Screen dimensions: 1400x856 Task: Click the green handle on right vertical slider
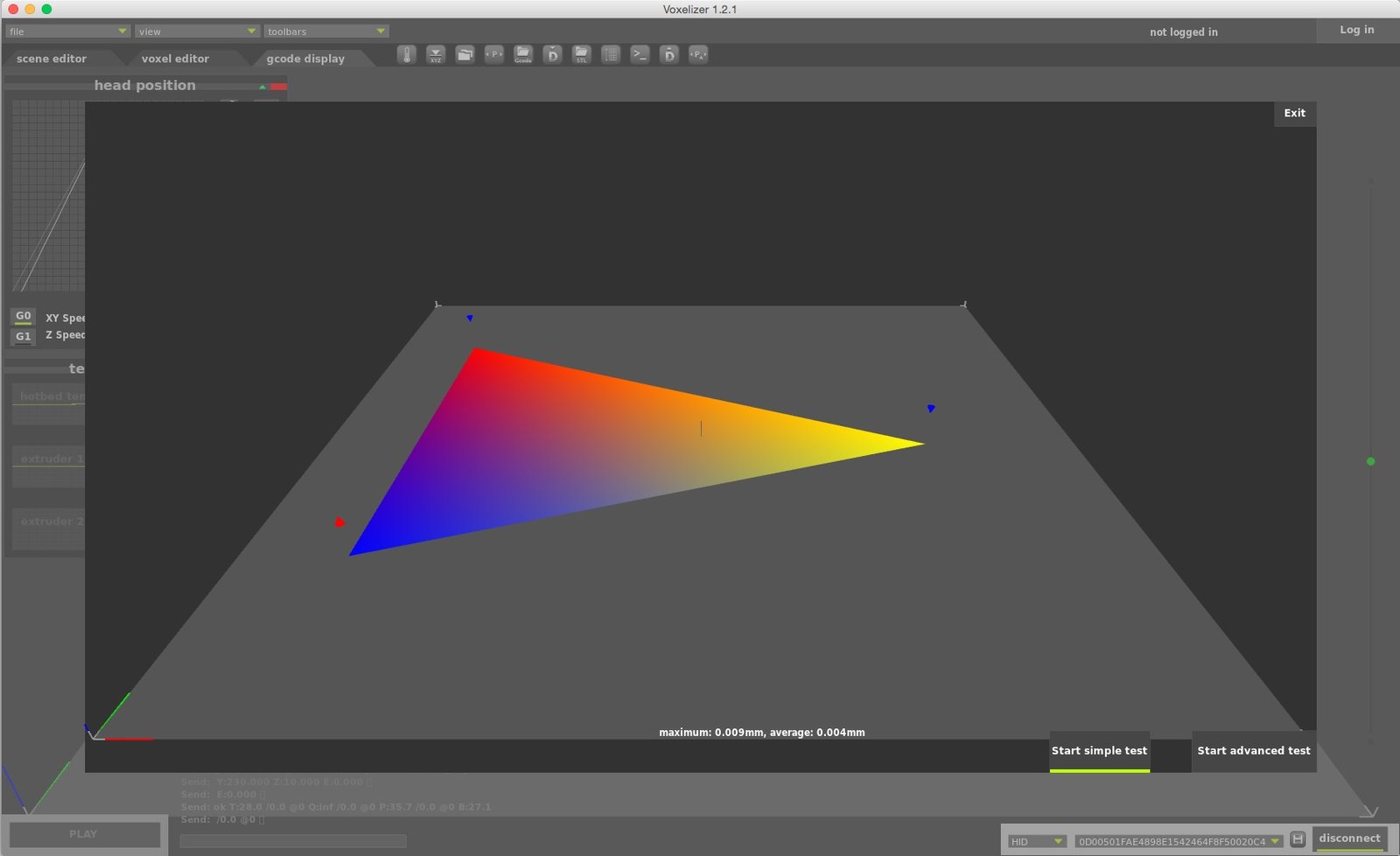point(1370,461)
